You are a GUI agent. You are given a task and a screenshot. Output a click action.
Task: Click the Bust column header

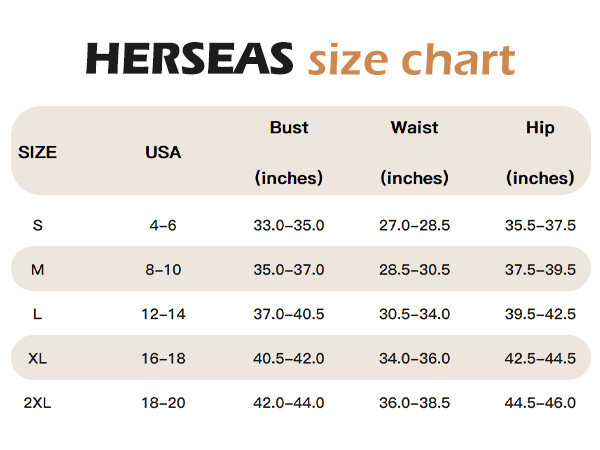tap(289, 128)
